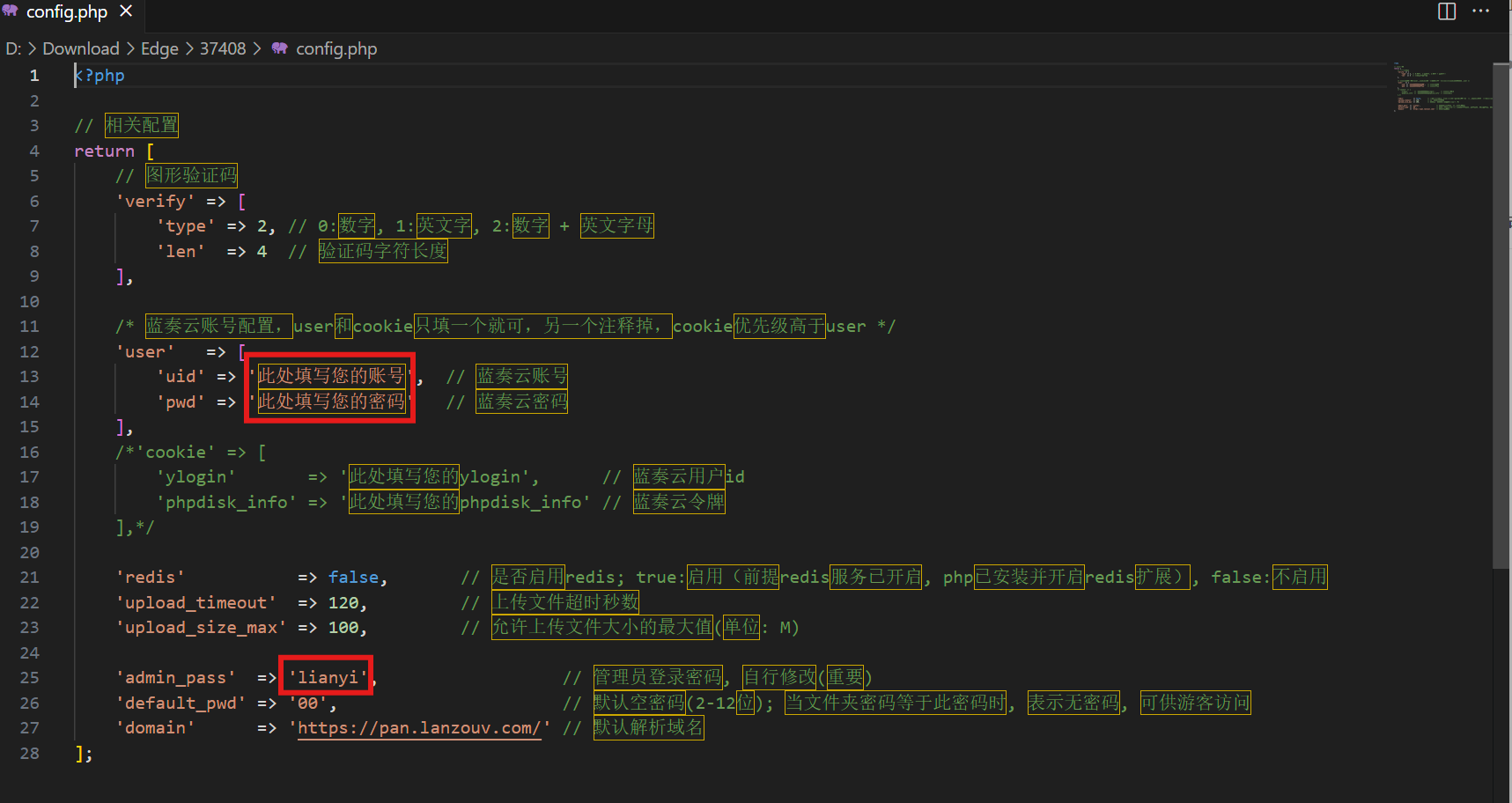
Task: Open the D: drive breadcrumb
Action: tap(13, 48)
